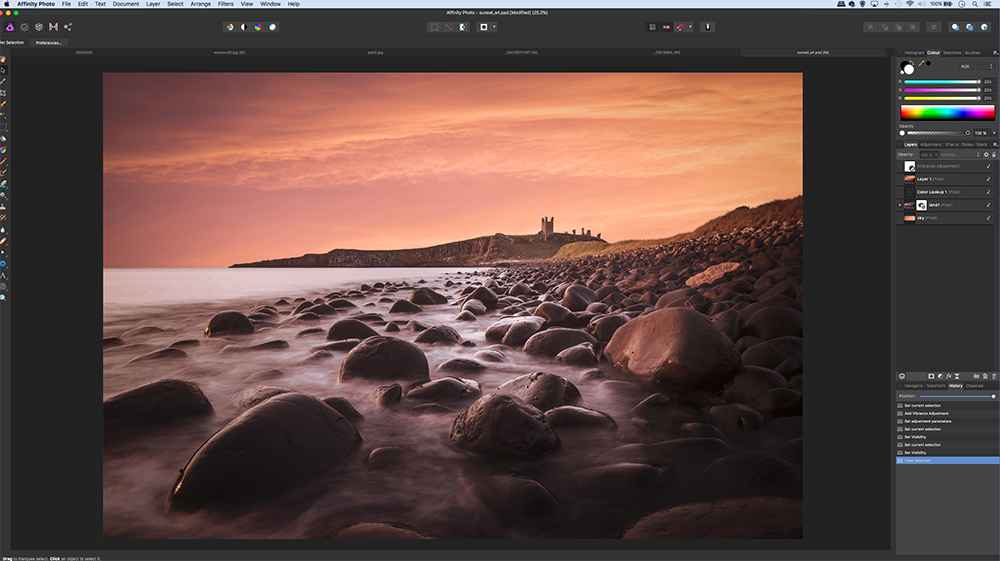Apply Auto Contrast from the toolbar
1000x561 pixels.
[244, 27]
